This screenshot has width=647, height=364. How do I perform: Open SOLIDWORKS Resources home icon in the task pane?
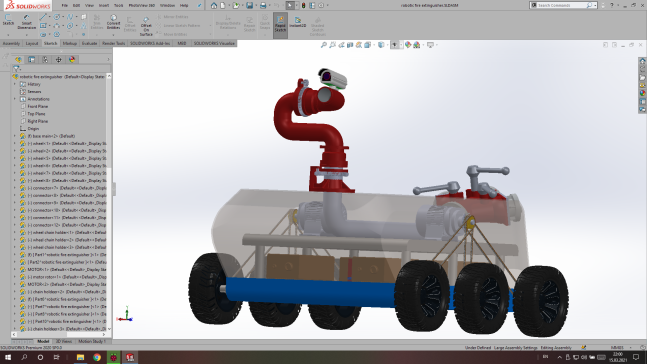click(642, 61)
